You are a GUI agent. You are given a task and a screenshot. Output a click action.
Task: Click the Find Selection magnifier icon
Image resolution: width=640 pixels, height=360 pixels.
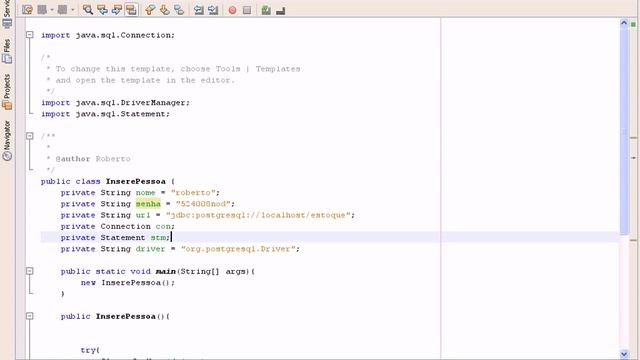pyautogui.click(x=88, y=10)
